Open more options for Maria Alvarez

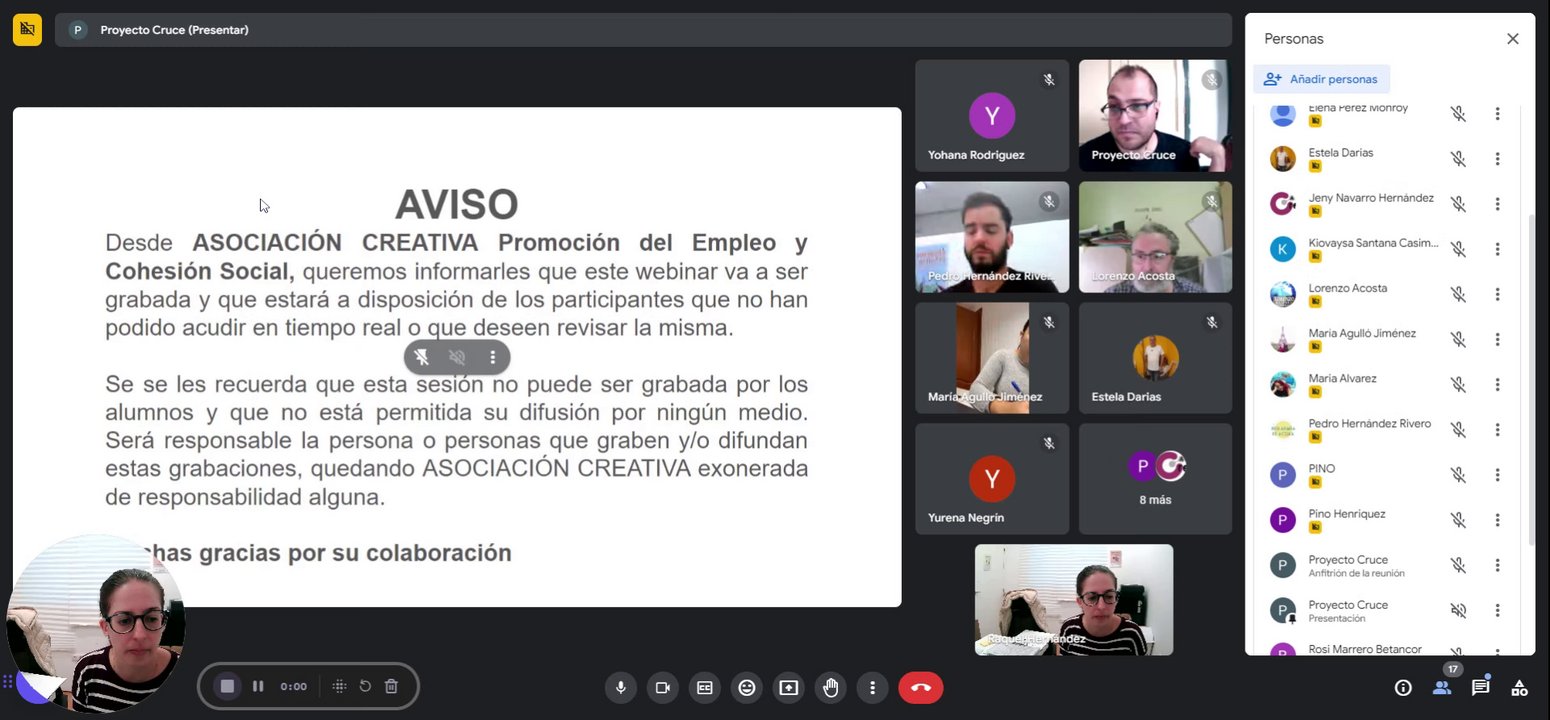click(1497, 384)
